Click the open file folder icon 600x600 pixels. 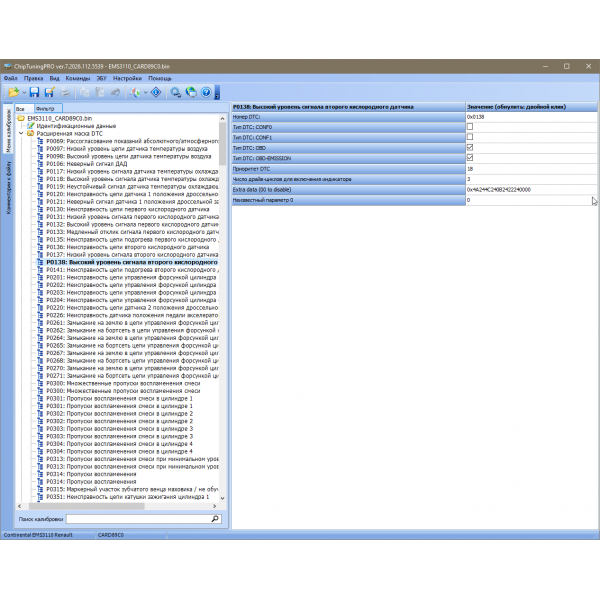click(14, 92)
